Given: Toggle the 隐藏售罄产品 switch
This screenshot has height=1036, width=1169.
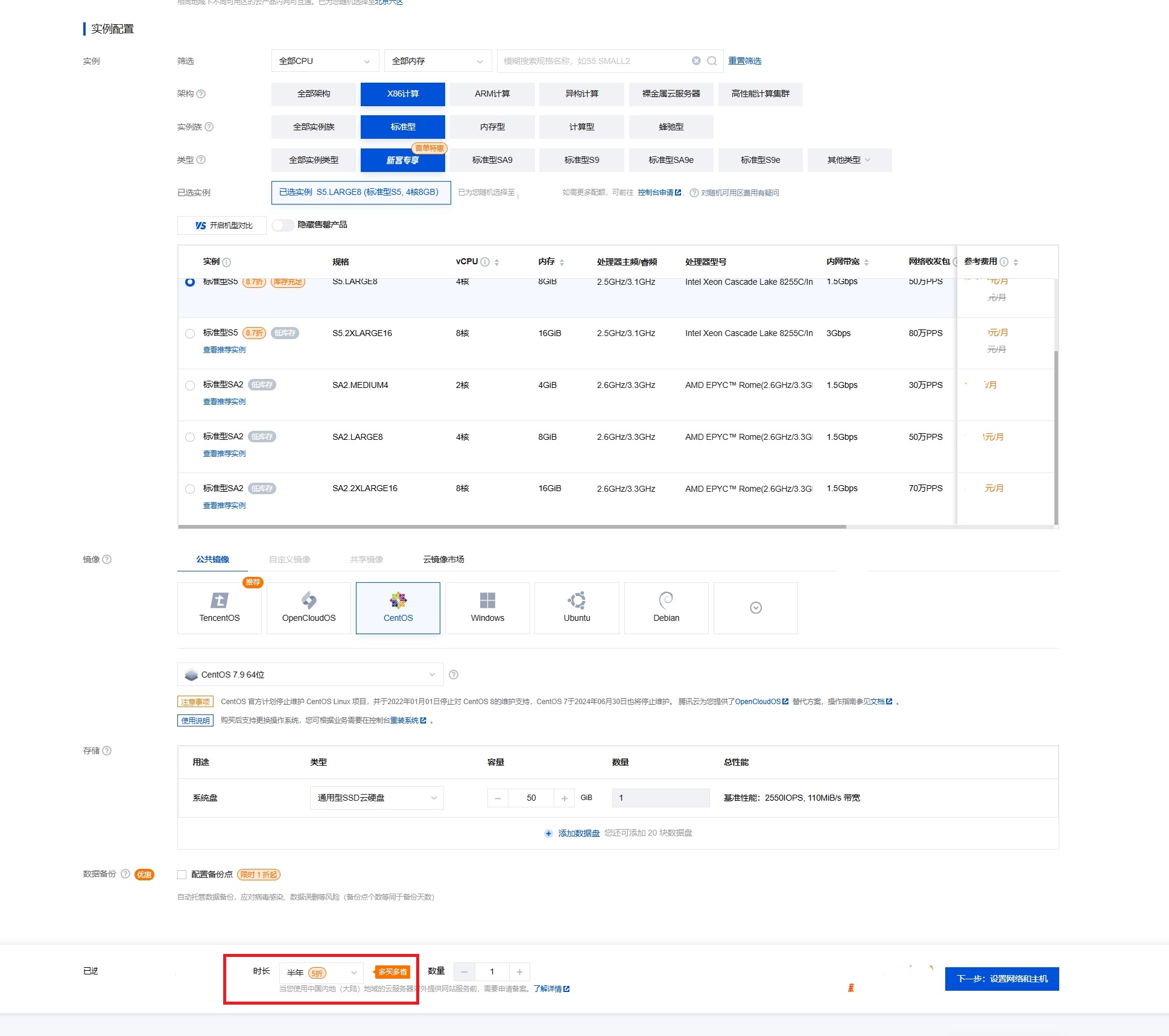Looking at the screenshot, I should click(x=282, y=225).
